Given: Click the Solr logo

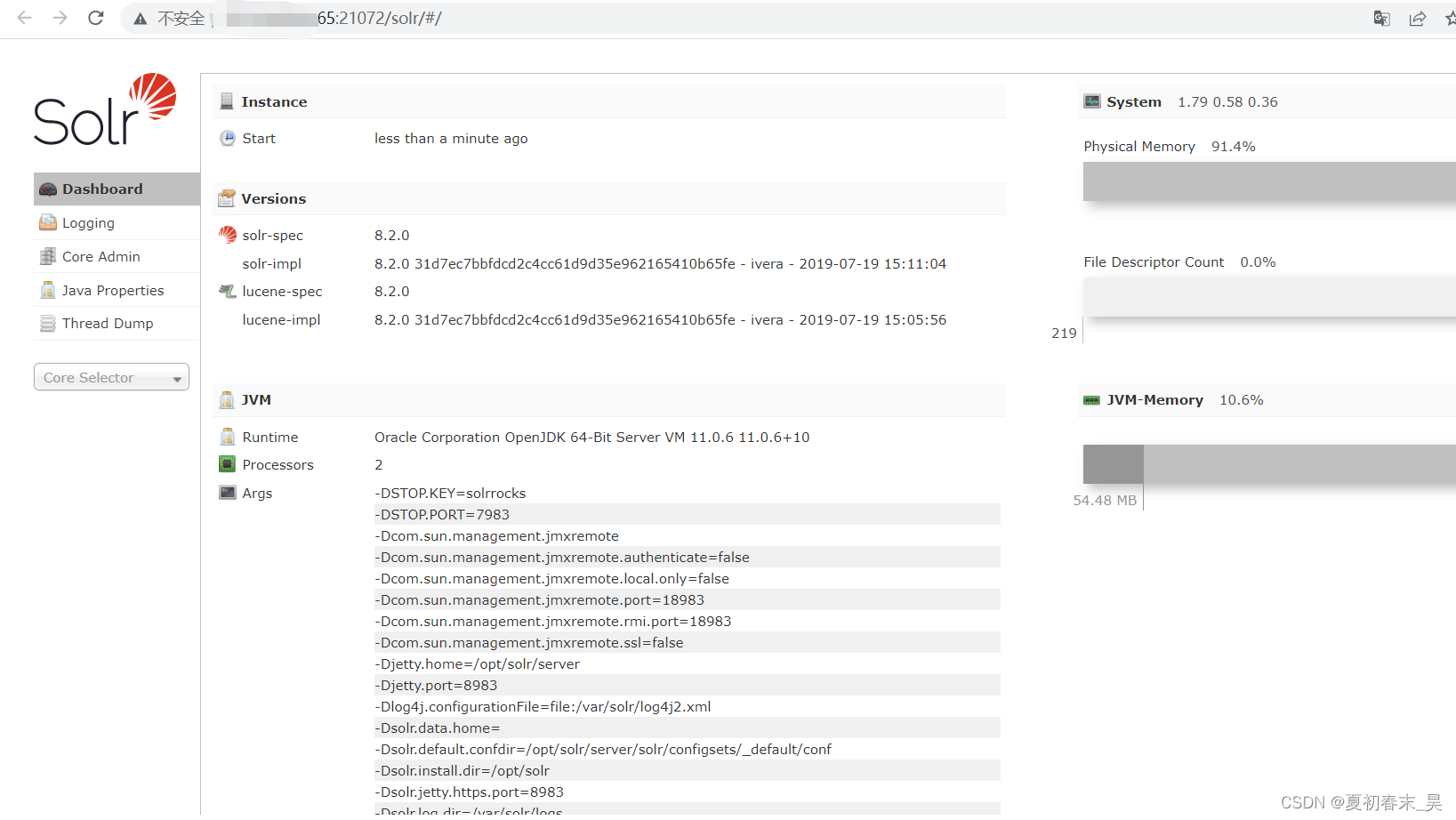Looking at the screenshot, I should 105,109.
